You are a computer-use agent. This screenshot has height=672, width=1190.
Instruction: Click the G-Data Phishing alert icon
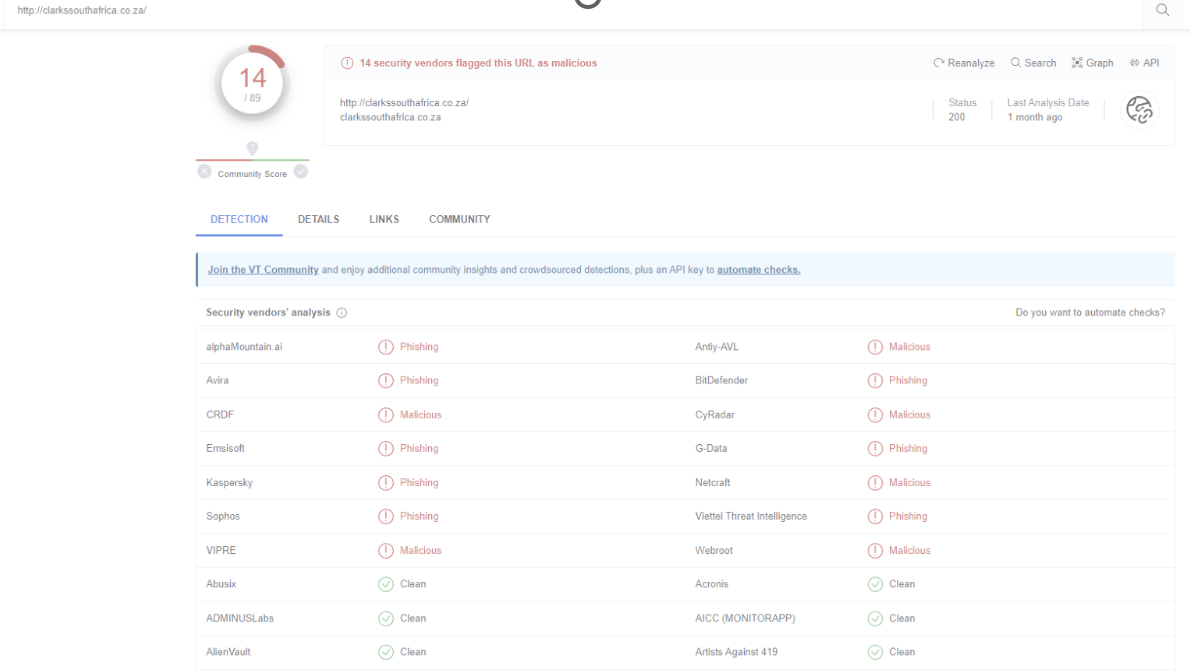click(875, 449)
